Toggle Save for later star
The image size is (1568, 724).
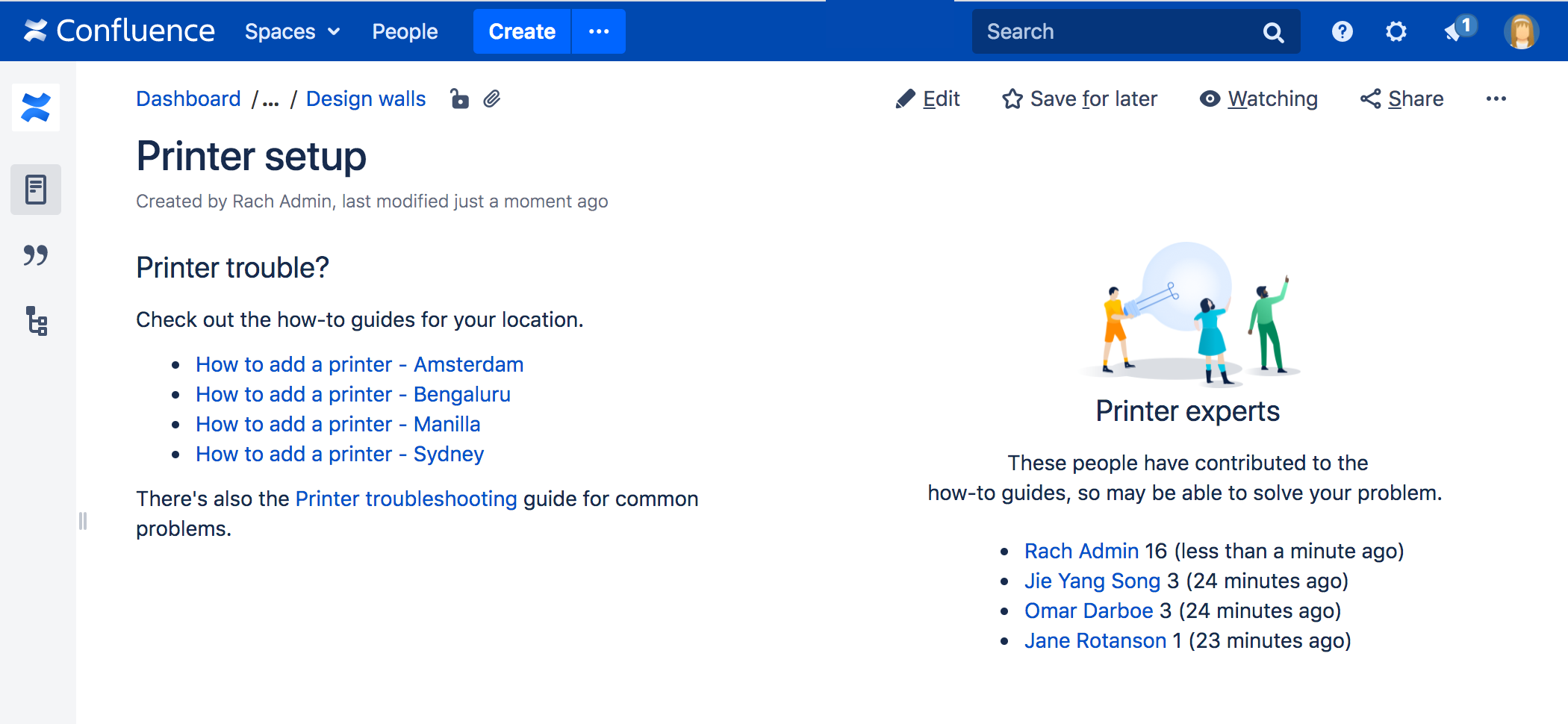(x=1080, y=99)
